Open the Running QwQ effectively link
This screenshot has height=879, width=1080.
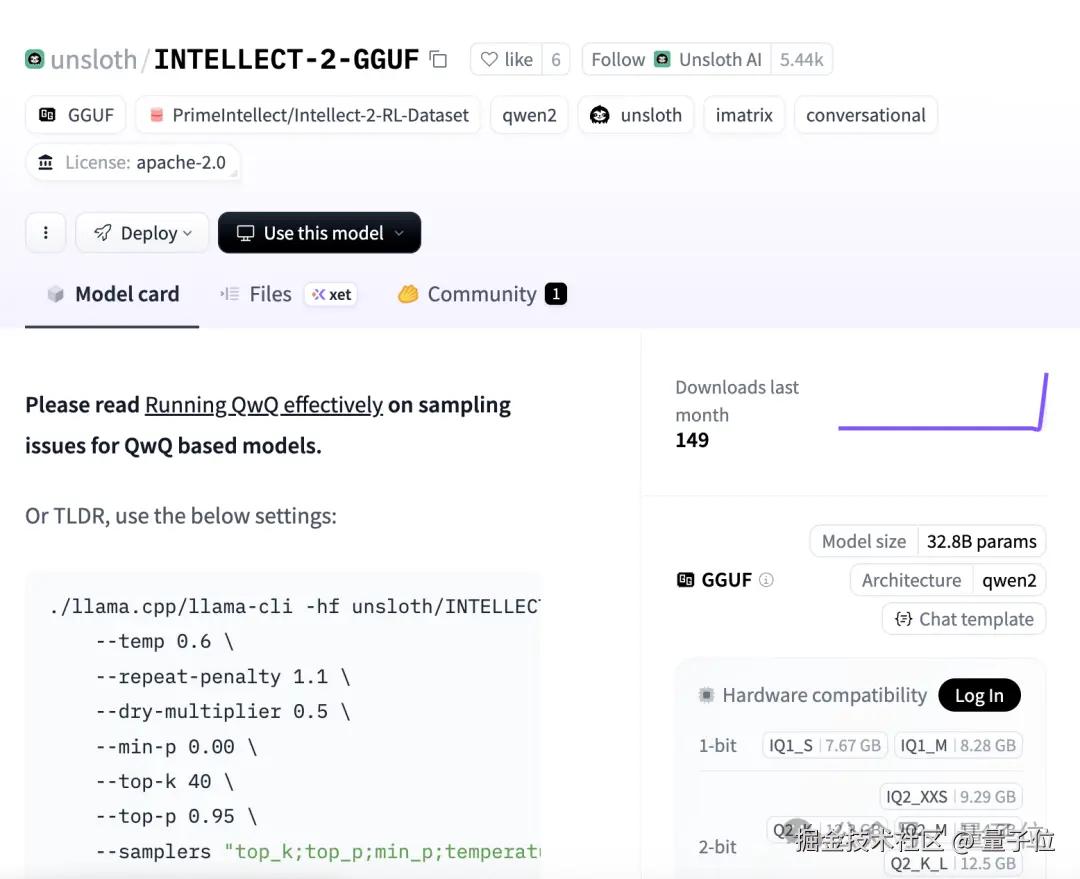pos(264,405)
